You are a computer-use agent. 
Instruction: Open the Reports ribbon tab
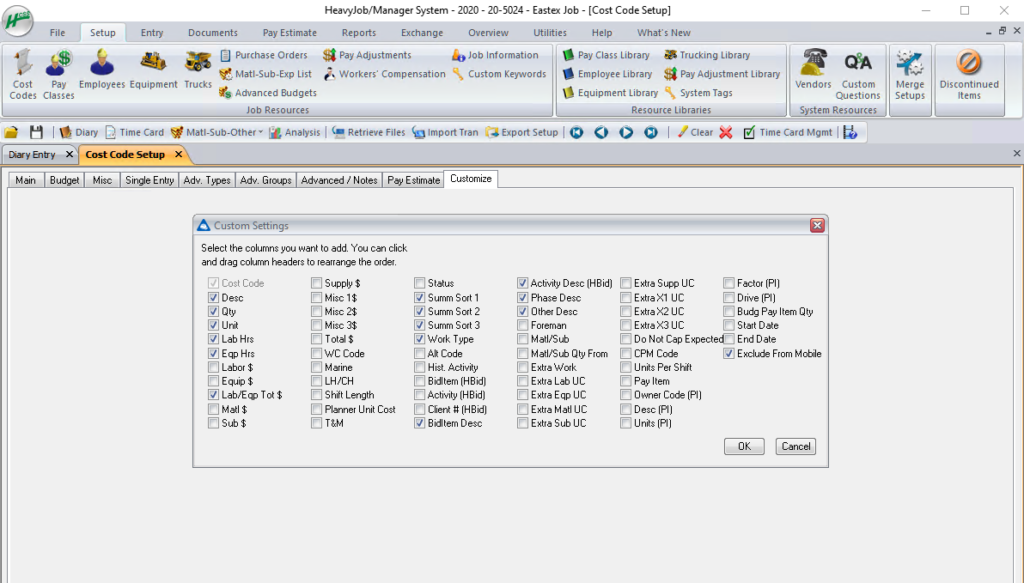(359, 33)
